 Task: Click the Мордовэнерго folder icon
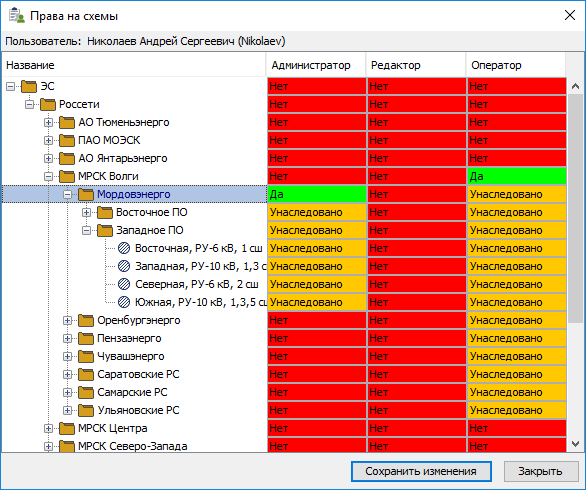(86, 194)
